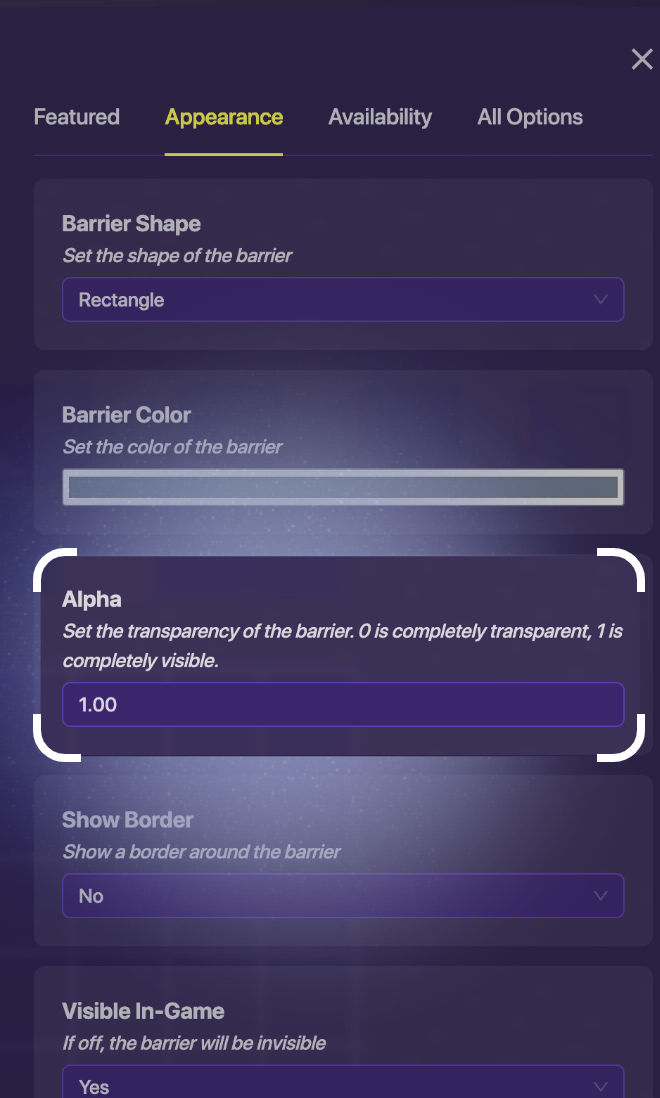Click the Barrier Shape heading
The width and height of the screenshot is (660, 1098).
click(131, 224)
